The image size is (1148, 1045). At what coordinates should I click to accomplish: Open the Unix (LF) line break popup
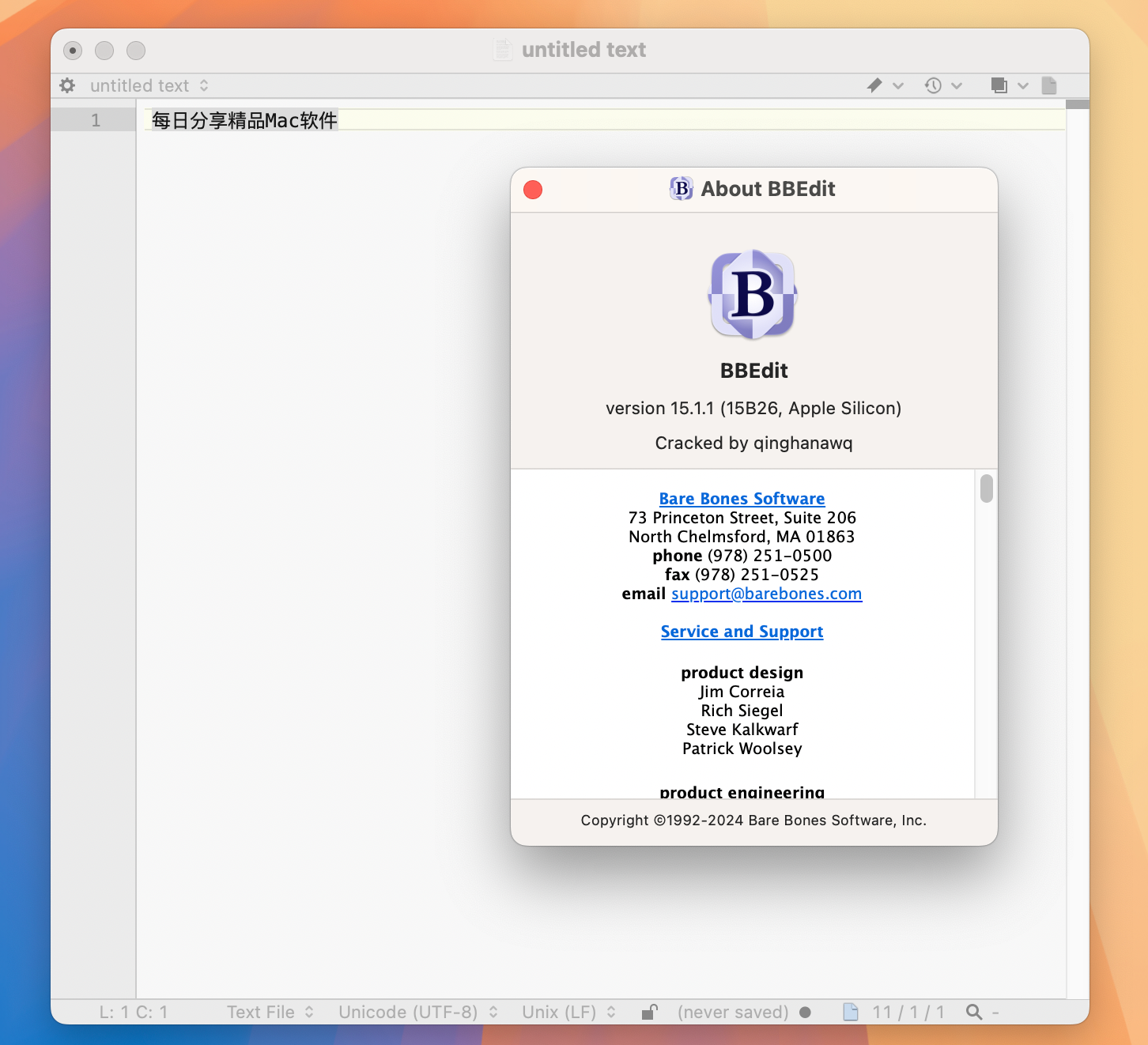pyautogui.click(x=569, y=1012)
